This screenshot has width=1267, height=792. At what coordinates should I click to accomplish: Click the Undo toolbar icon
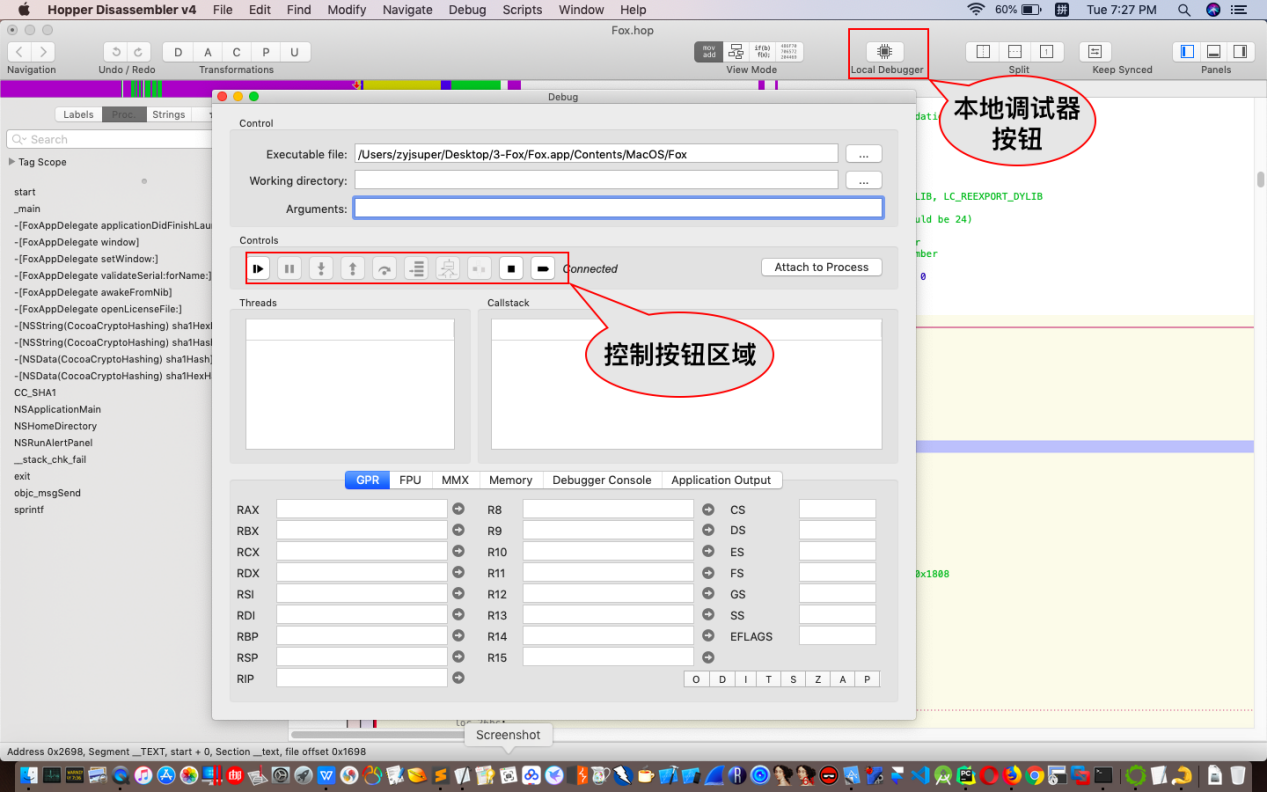tap(116, 52)
